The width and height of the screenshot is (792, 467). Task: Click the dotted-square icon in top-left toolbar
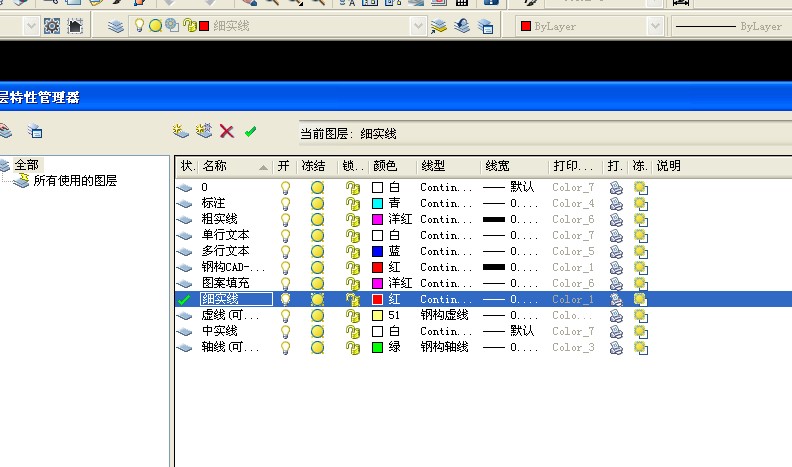[x=75, y=26]
